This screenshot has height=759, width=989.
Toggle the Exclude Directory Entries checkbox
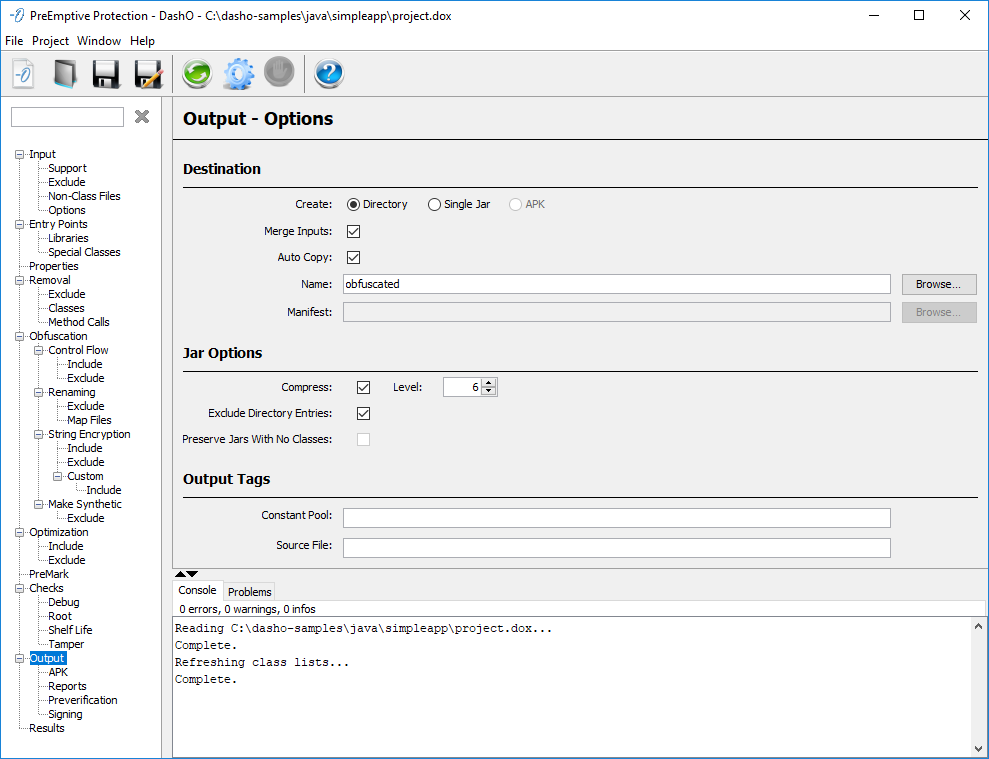tap(364, 413)
